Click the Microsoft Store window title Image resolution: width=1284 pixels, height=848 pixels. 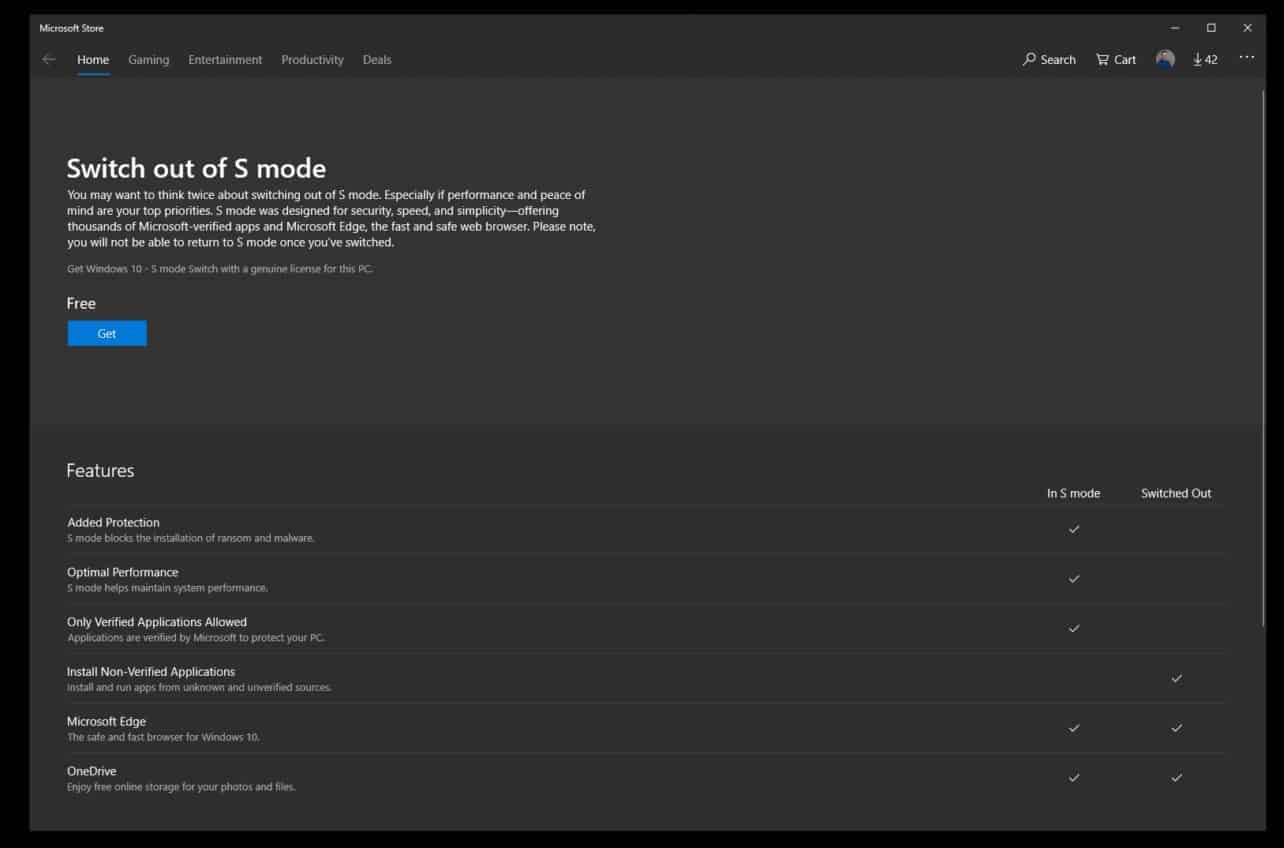[71, 28]
